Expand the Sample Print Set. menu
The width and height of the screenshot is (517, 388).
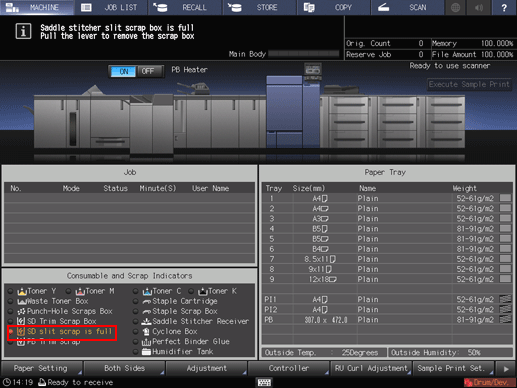[453, 368]
